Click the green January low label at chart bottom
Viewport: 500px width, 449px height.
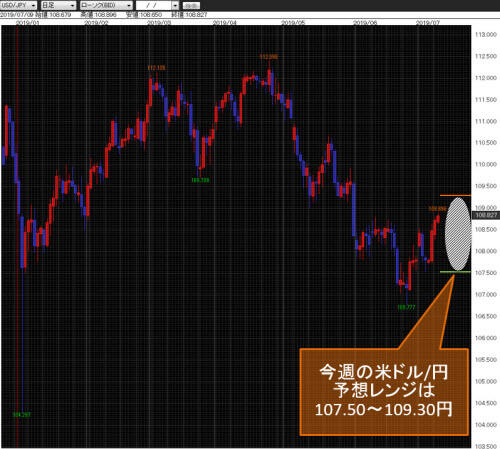[21, 415]
